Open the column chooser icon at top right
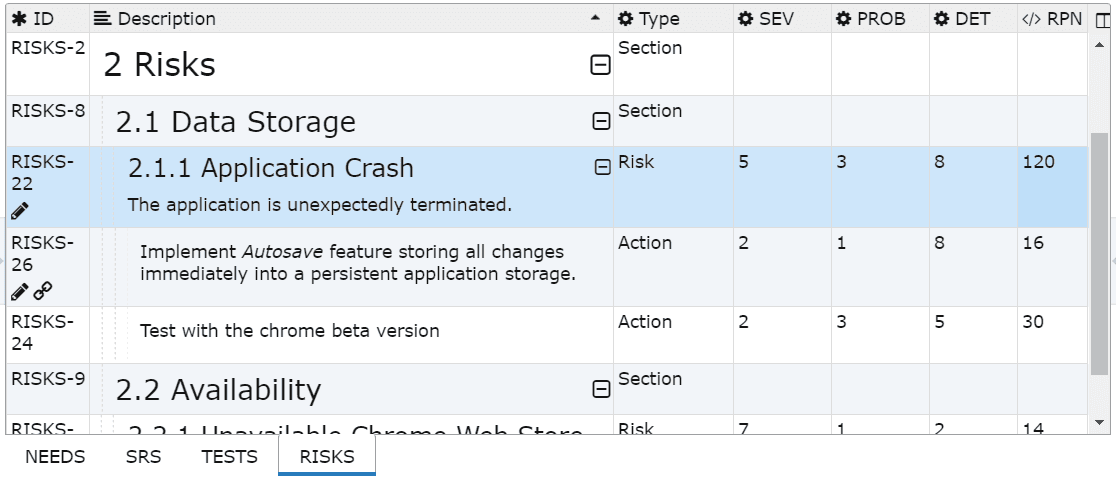 (1103, 19)
